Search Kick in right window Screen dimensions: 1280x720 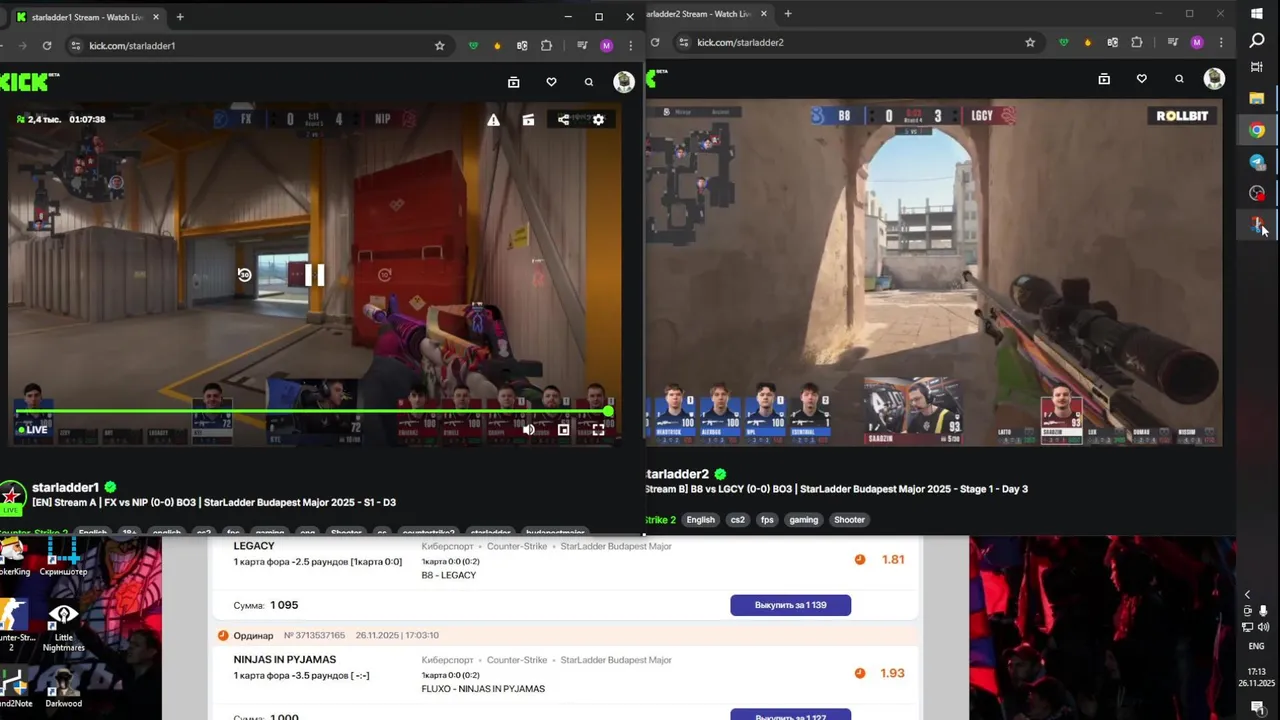coord(1180,79)
